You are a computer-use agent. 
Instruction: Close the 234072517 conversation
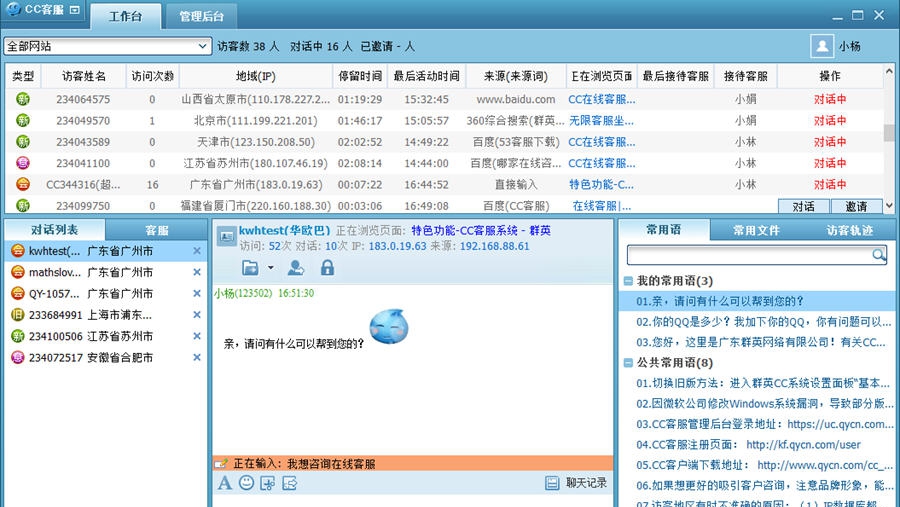tap(197, 357)
